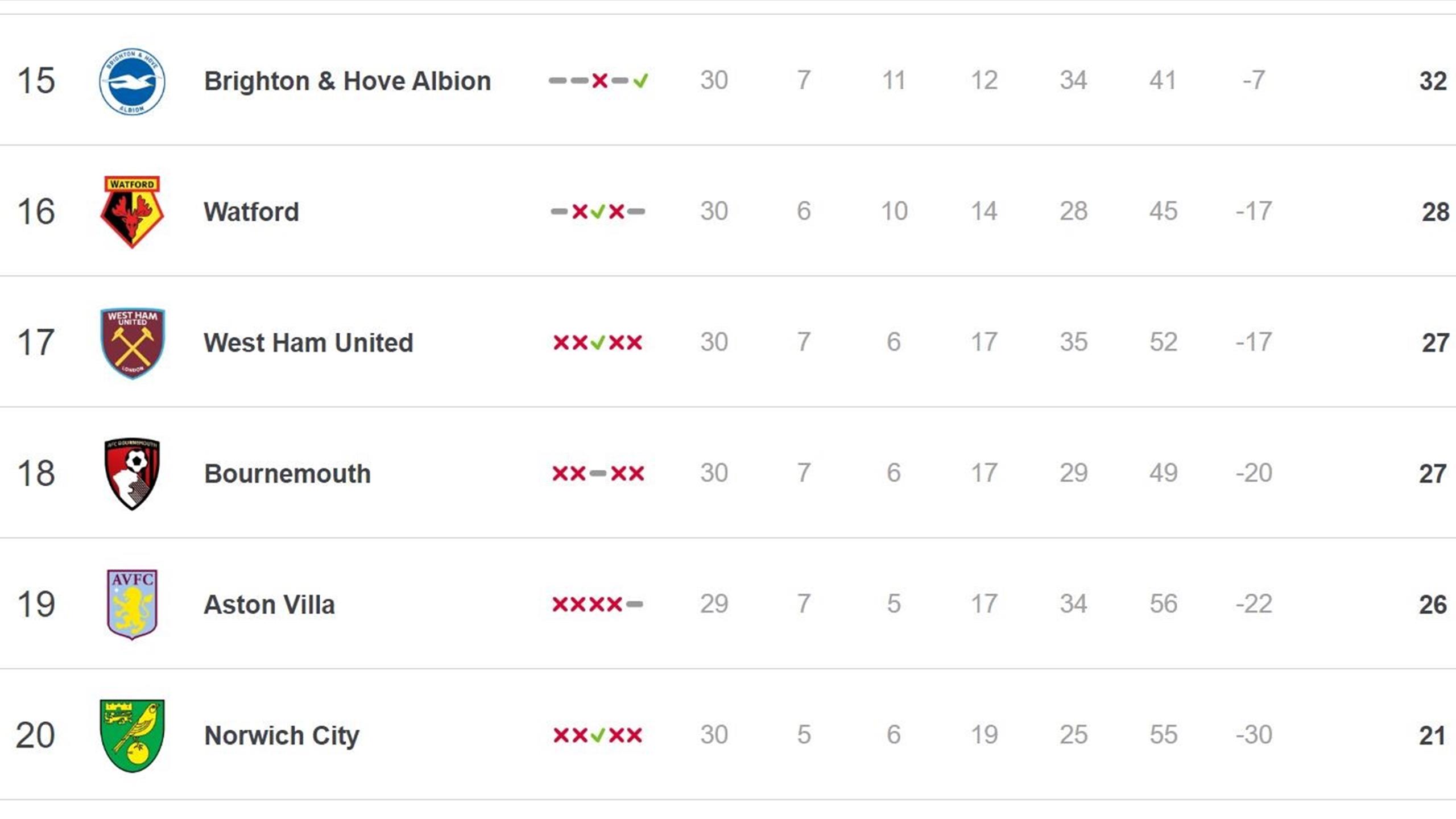
Task: Open the Bournemouth team page
Action: coord(287,473)
